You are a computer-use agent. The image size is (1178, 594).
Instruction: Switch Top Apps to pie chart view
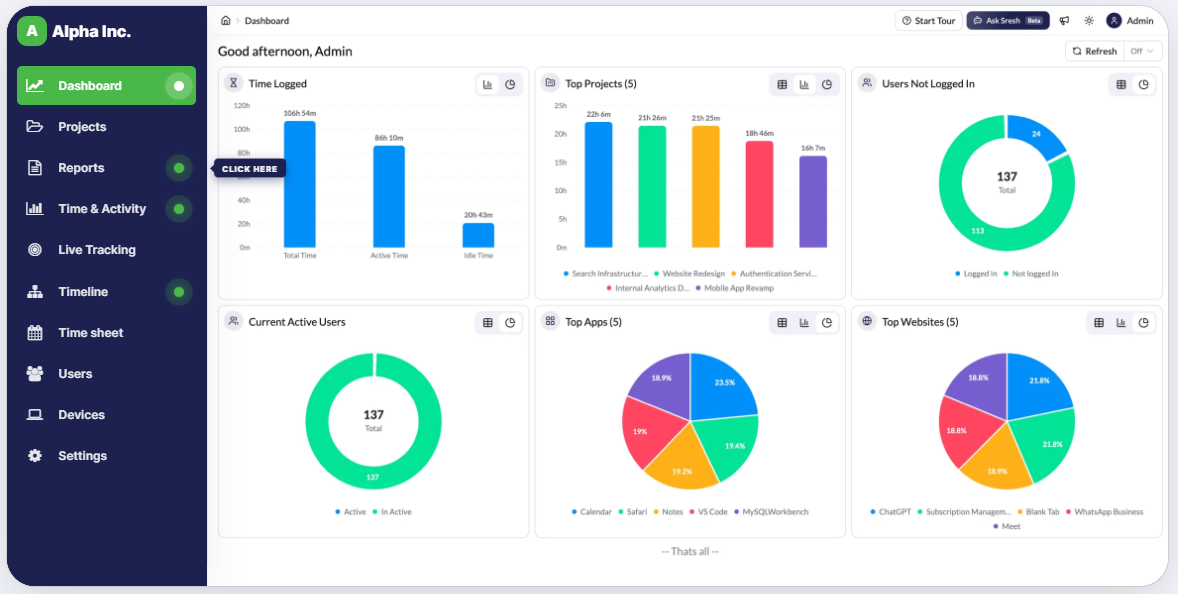tap(827, 323)
